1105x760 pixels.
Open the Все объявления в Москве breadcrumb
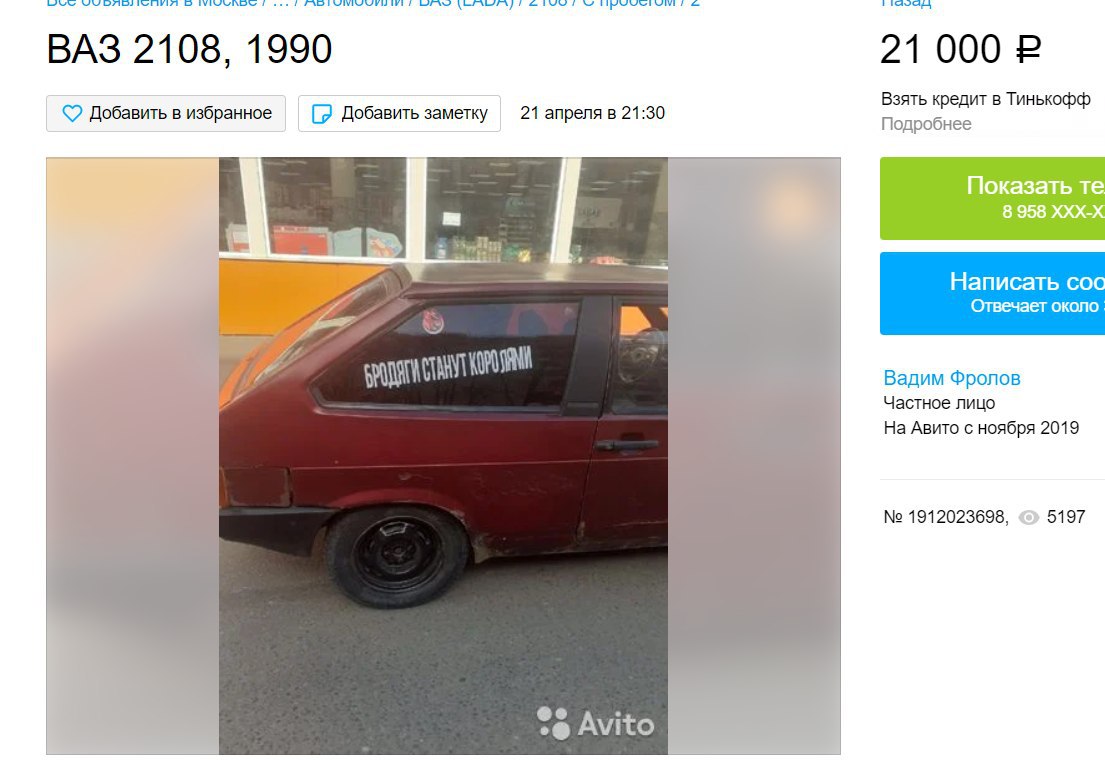pos(152,3)
